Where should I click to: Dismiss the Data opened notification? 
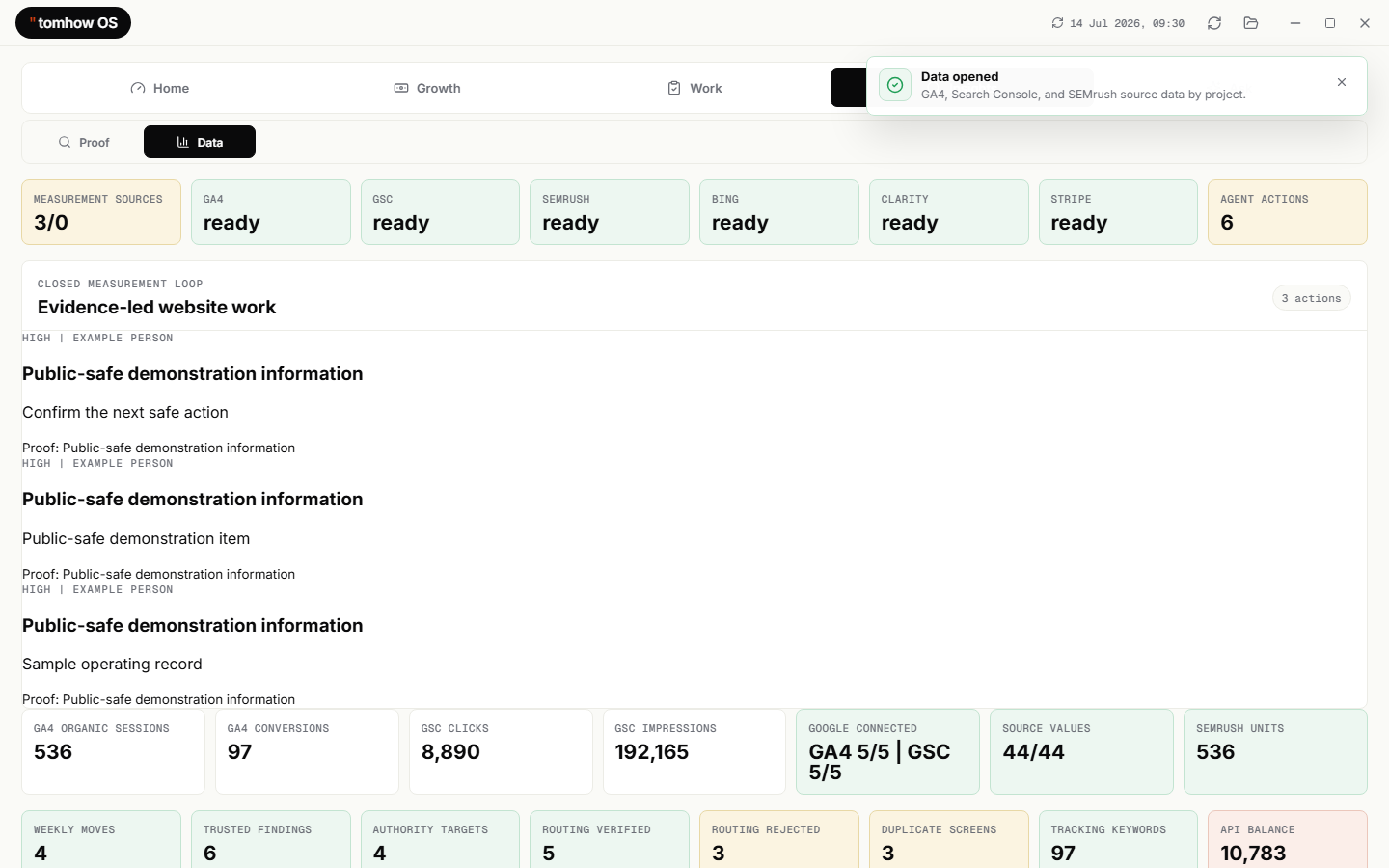1342,82
